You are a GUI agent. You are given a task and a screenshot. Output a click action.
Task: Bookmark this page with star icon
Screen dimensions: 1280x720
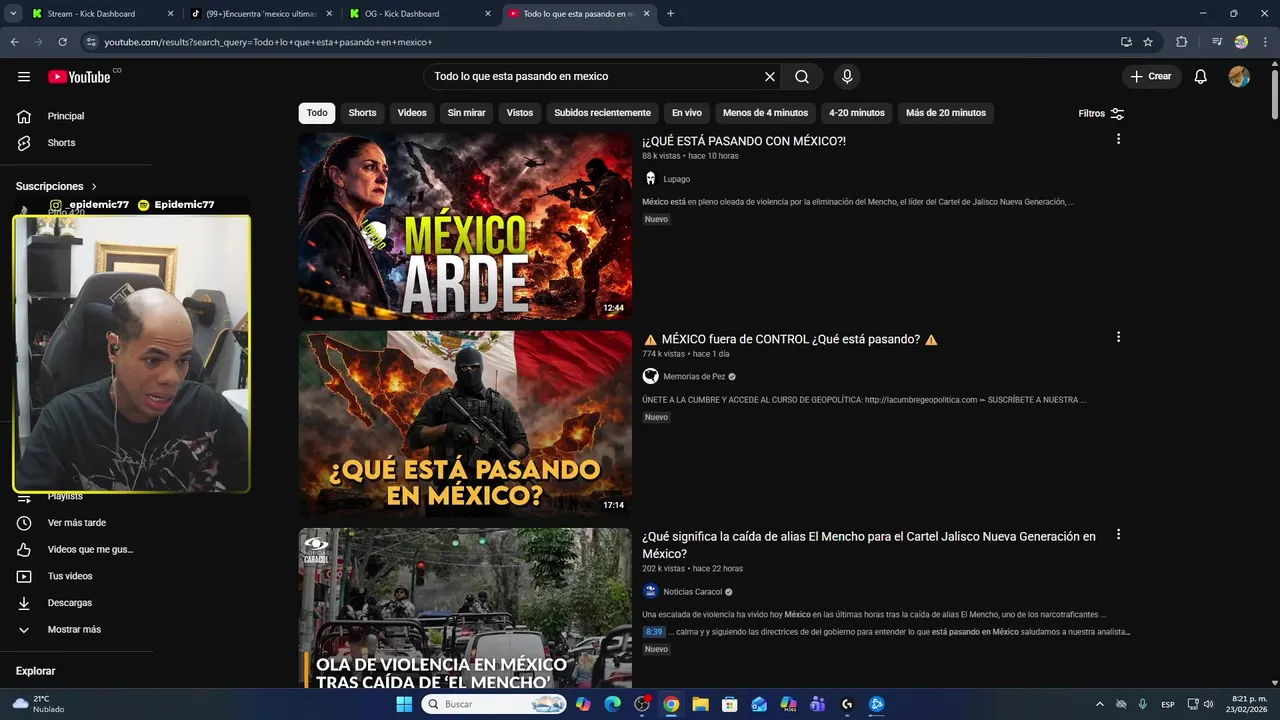[1148, 42]
